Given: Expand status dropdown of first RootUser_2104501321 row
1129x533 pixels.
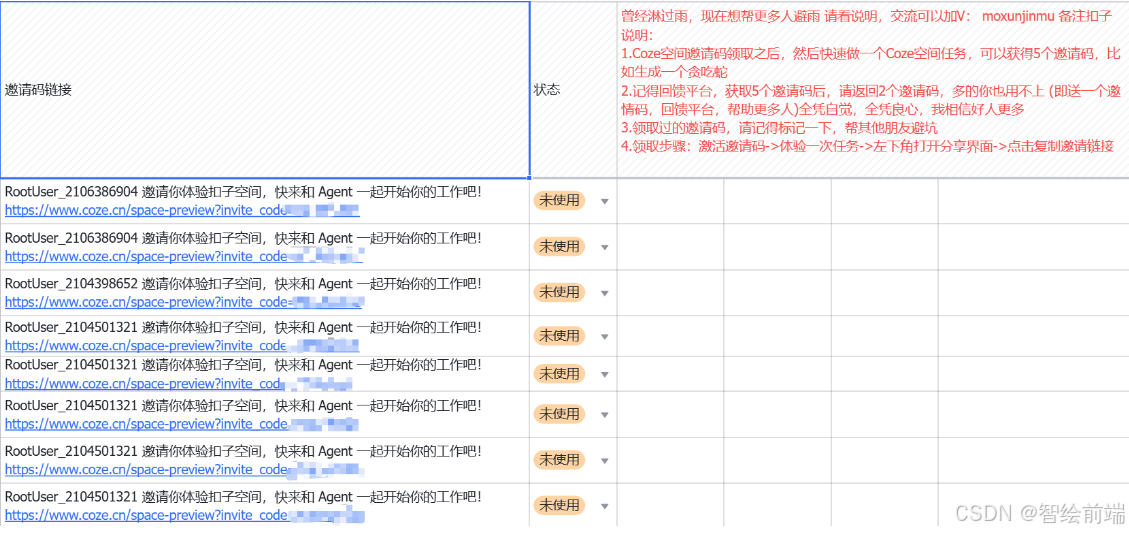Looking at the screenshot, I should pyautogui.click(x=605, y=337).
